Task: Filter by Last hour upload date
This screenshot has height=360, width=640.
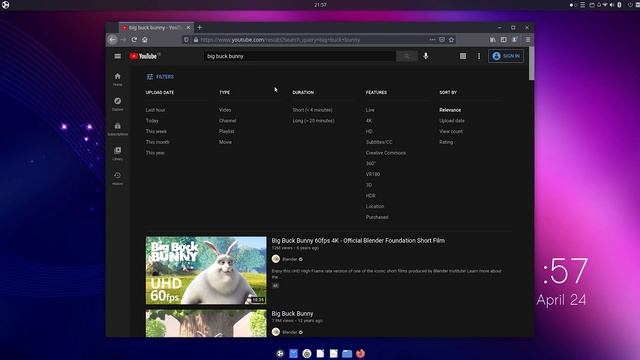Action: [156, 110]
